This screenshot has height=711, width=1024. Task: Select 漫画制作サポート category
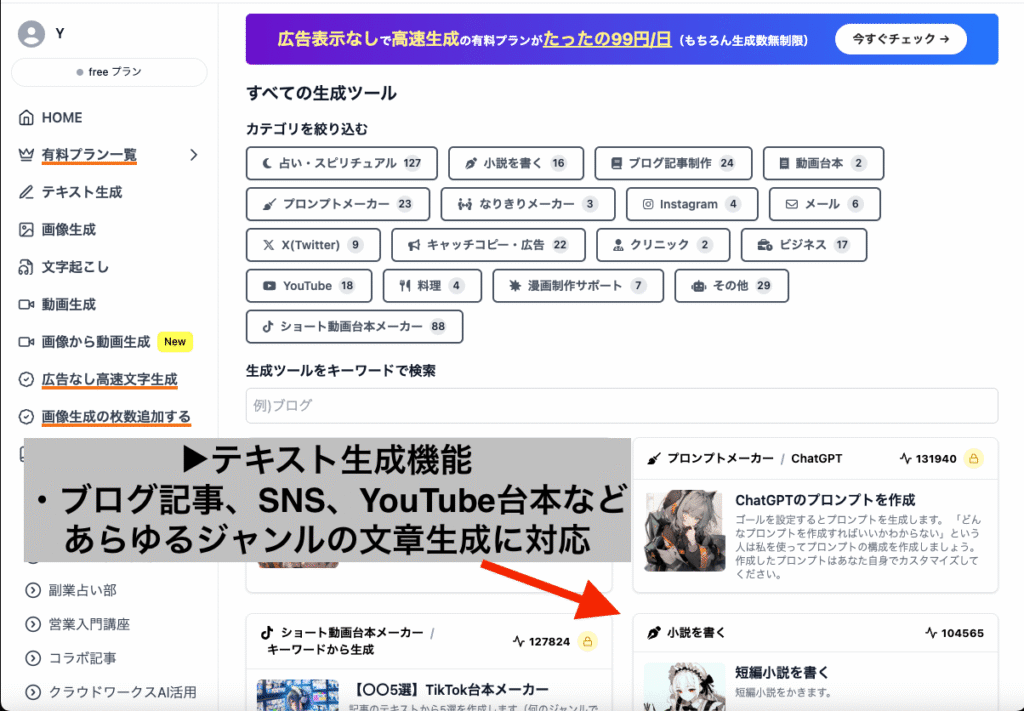(x=578, y=286)
